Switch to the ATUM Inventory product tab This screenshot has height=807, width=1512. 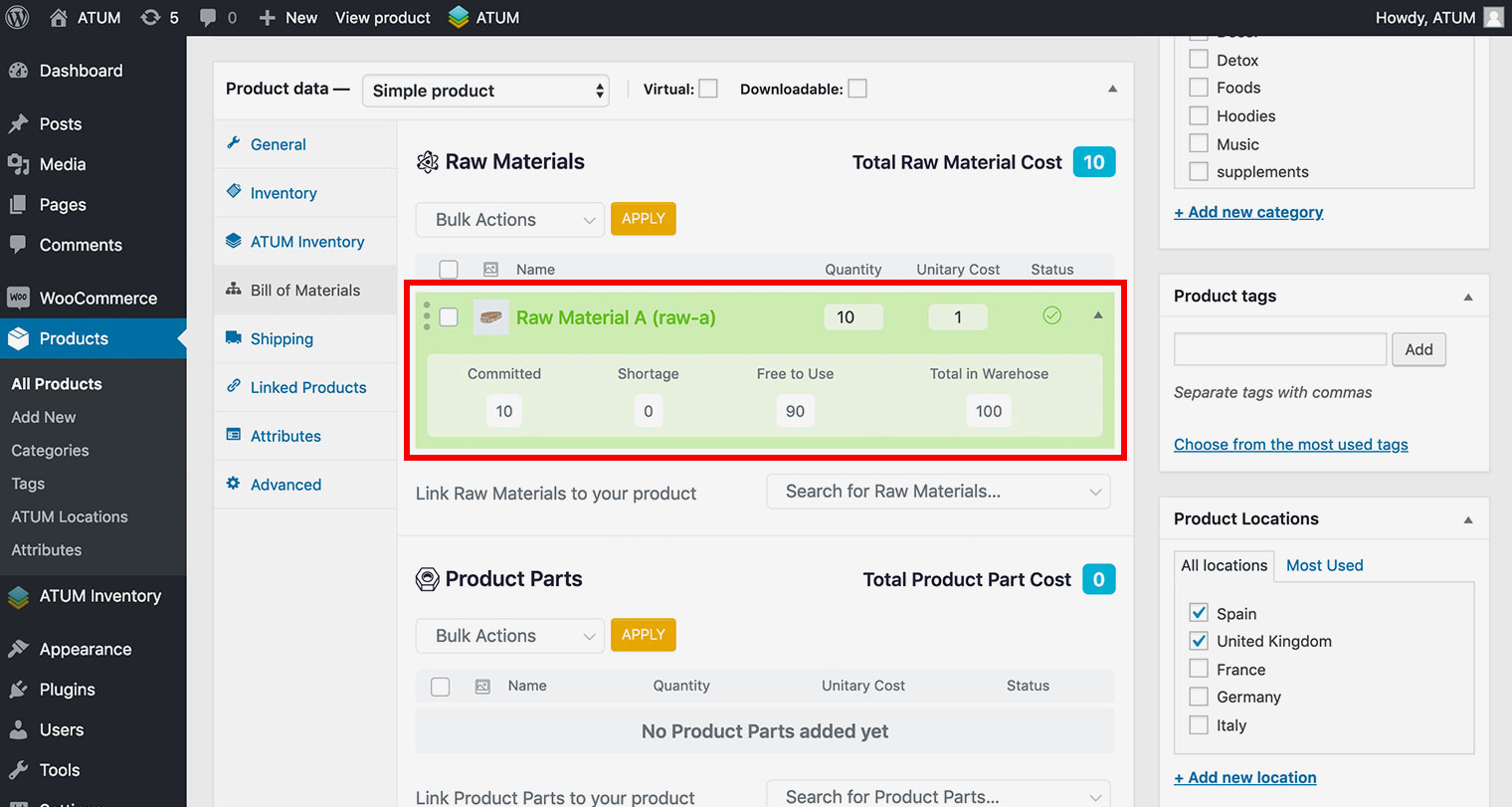coord(306,242)
